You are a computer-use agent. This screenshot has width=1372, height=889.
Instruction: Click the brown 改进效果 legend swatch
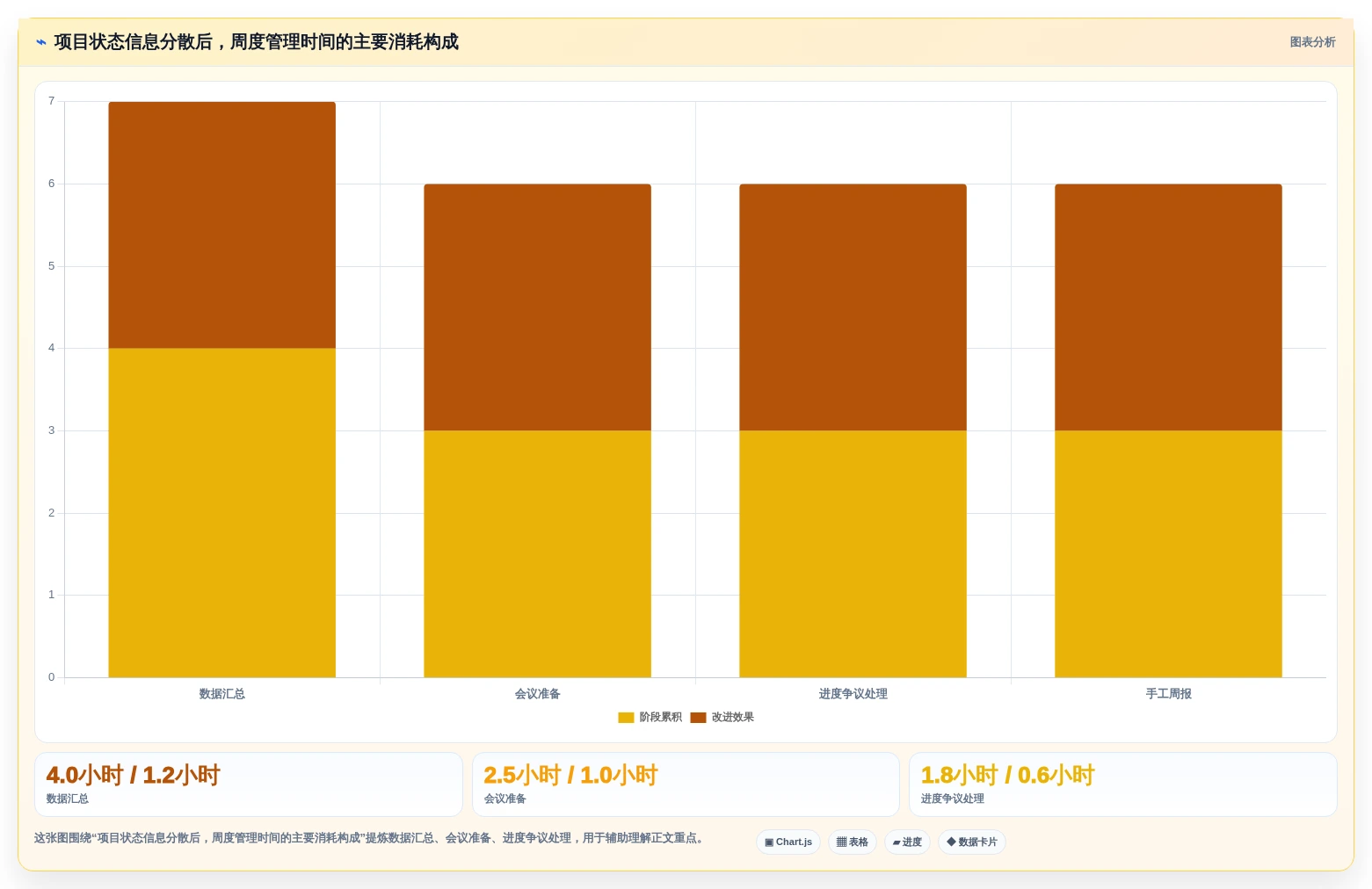click(698, 718)
